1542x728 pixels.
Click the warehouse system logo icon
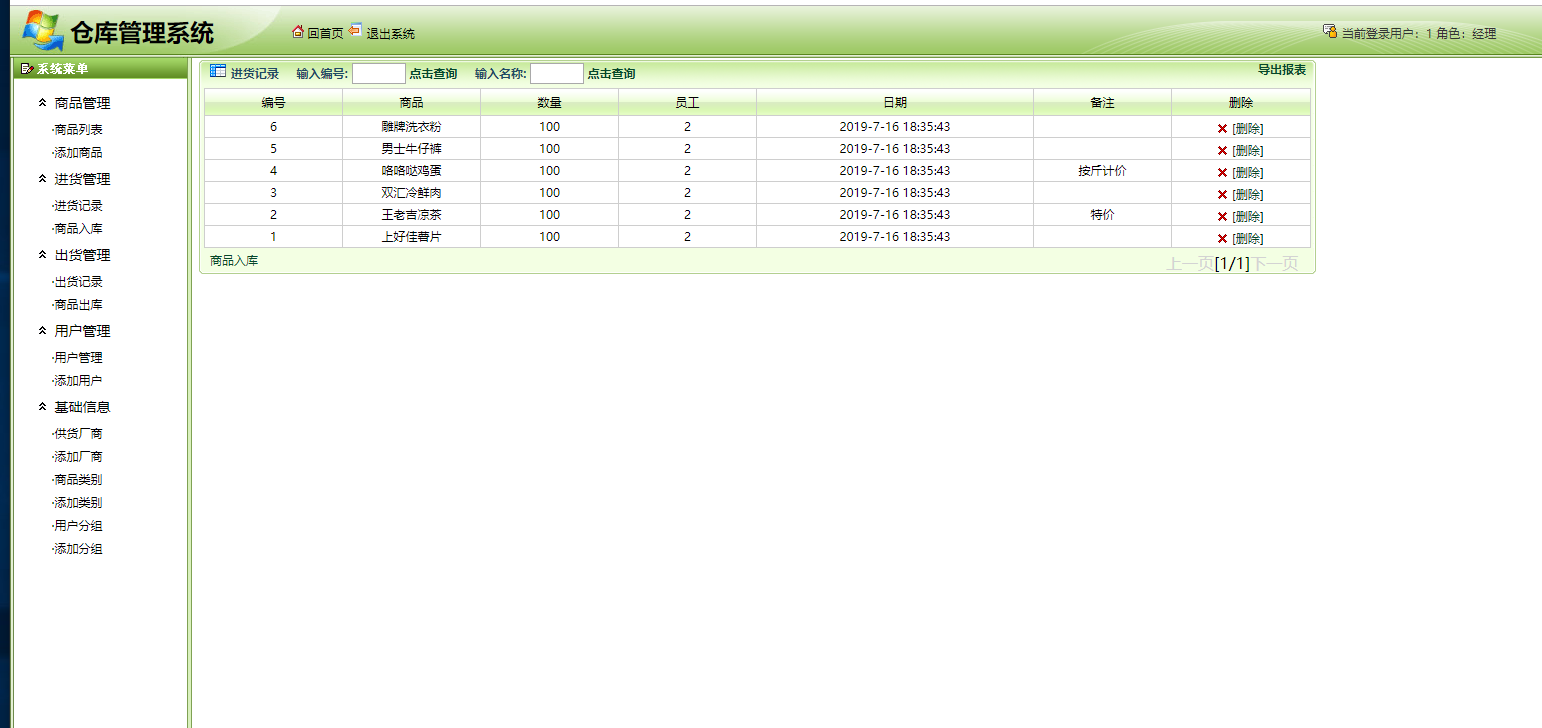(x=42, y=30)
